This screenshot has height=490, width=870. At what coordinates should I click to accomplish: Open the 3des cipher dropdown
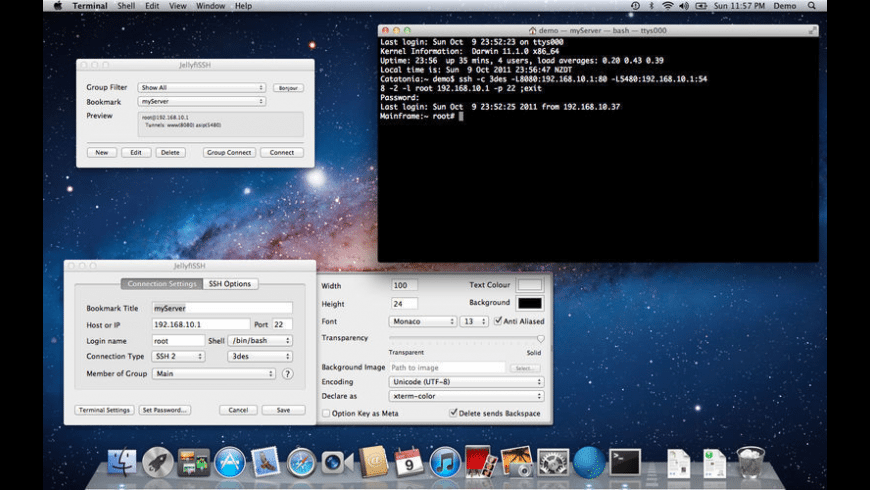click(x=260, y=356)
